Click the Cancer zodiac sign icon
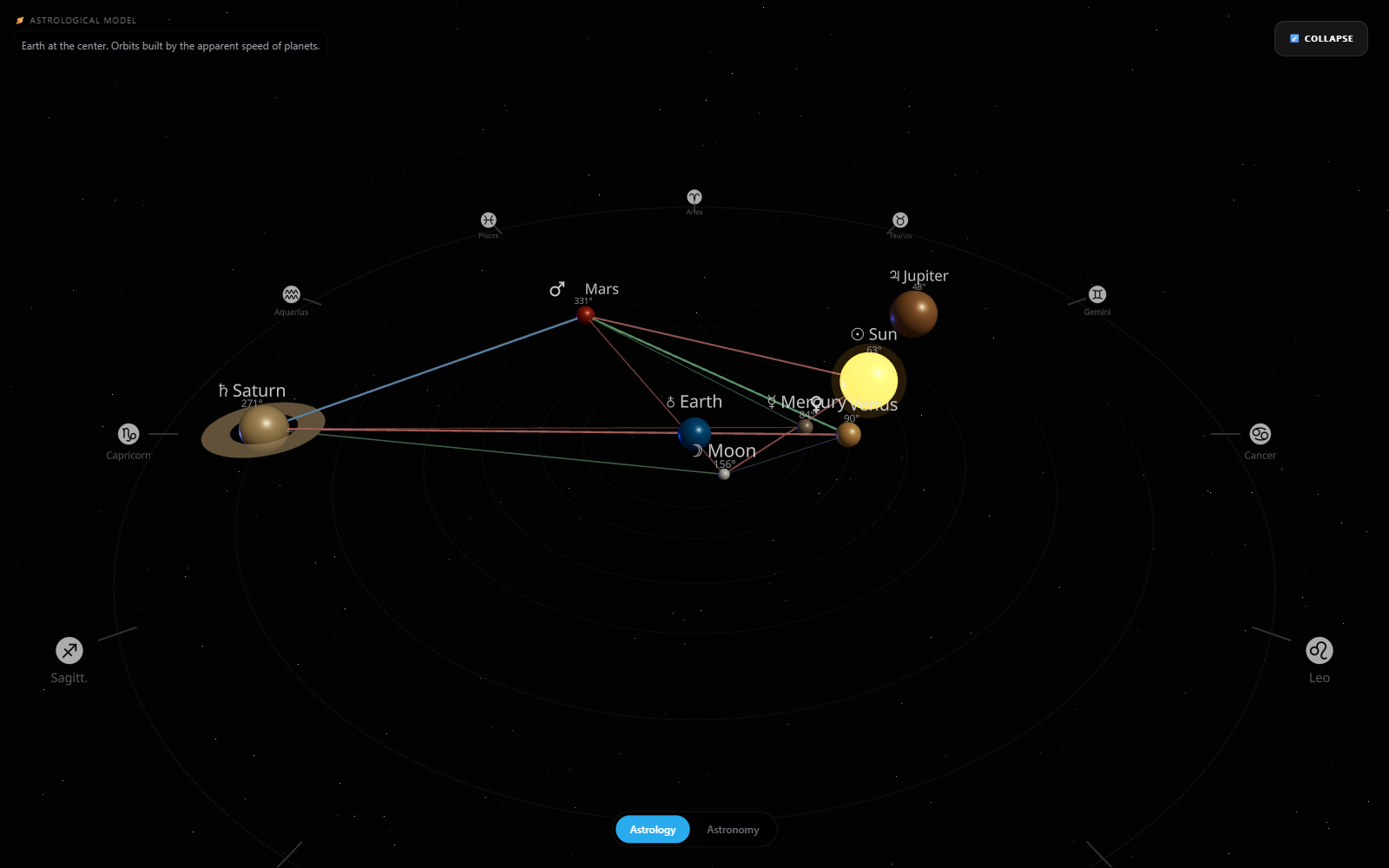The width and height of the screenshot is (1389, 868). coord(1260,433)
